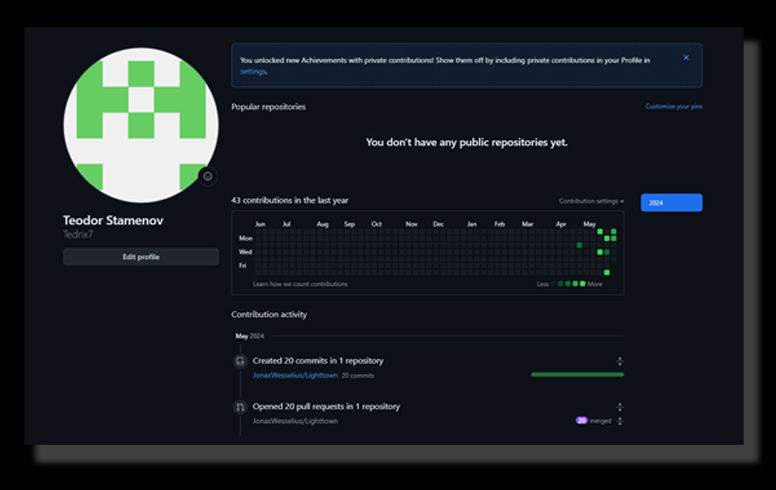Click the commits icon in activity timeline
The height and width of the screenshot is (490, 776).
pos(240,361)
